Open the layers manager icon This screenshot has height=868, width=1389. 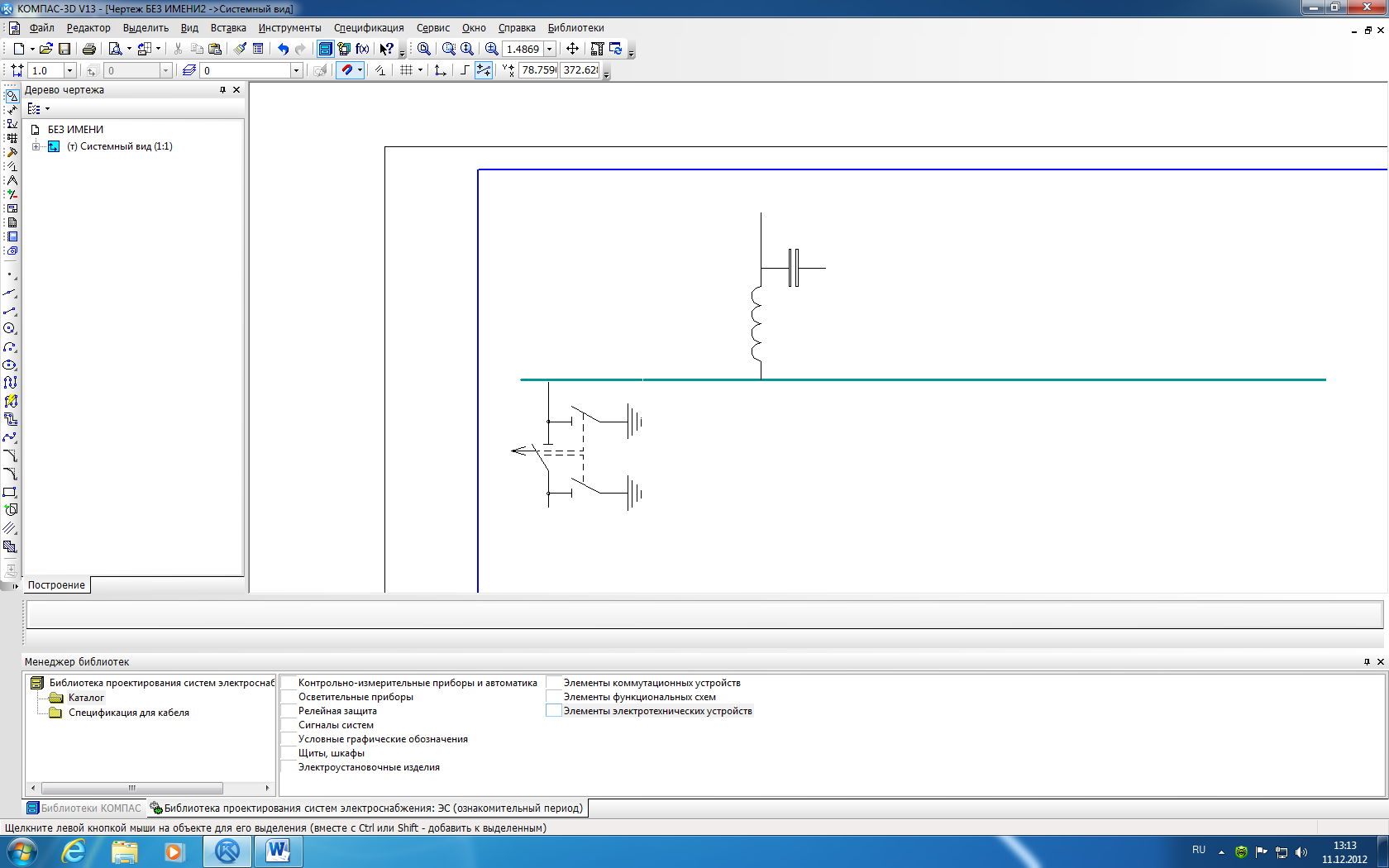pyautogui.click(x=189, y=70)
